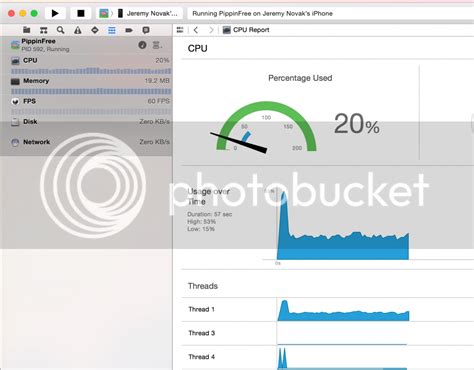Go back in editor history
474x370 pixels.
click(196, 30)
